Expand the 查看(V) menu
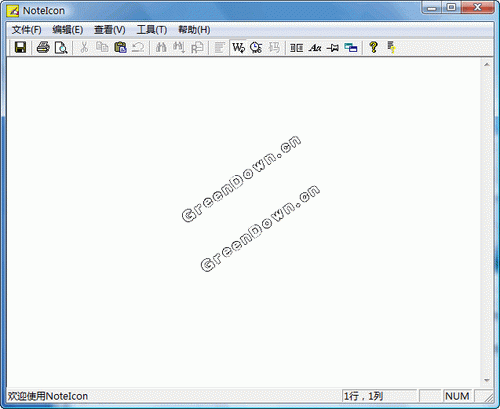Screen dimensions: 500x409 click(x=110, y=30)
